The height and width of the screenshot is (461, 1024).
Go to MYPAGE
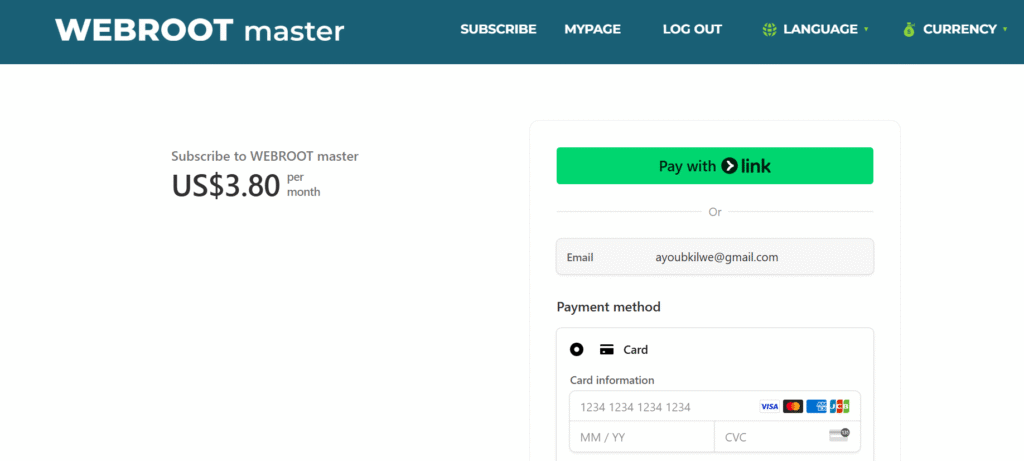pos(592,29)
